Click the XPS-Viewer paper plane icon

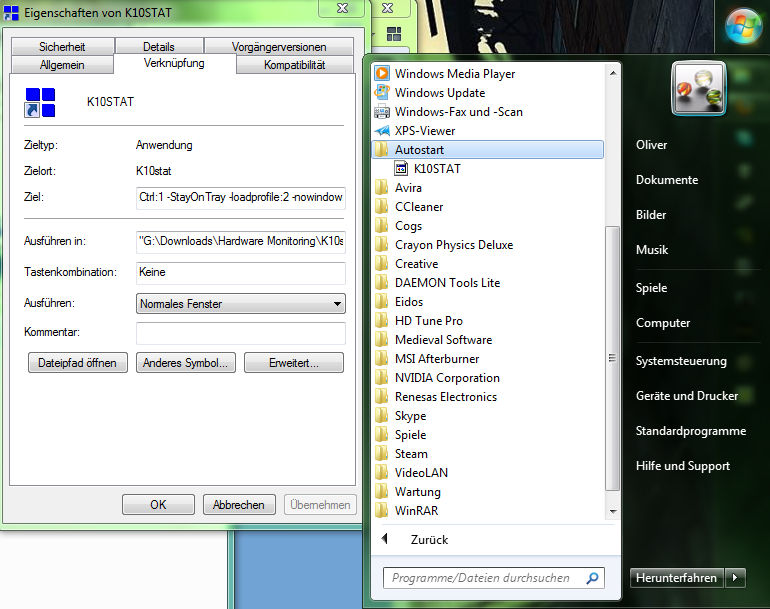(382, 131)
